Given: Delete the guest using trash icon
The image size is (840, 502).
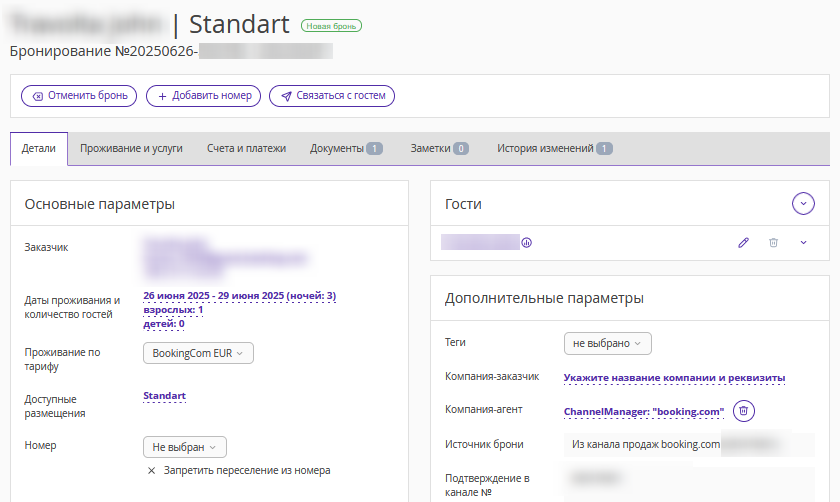Looking at the screenshot, I should (x=773, y=242).
